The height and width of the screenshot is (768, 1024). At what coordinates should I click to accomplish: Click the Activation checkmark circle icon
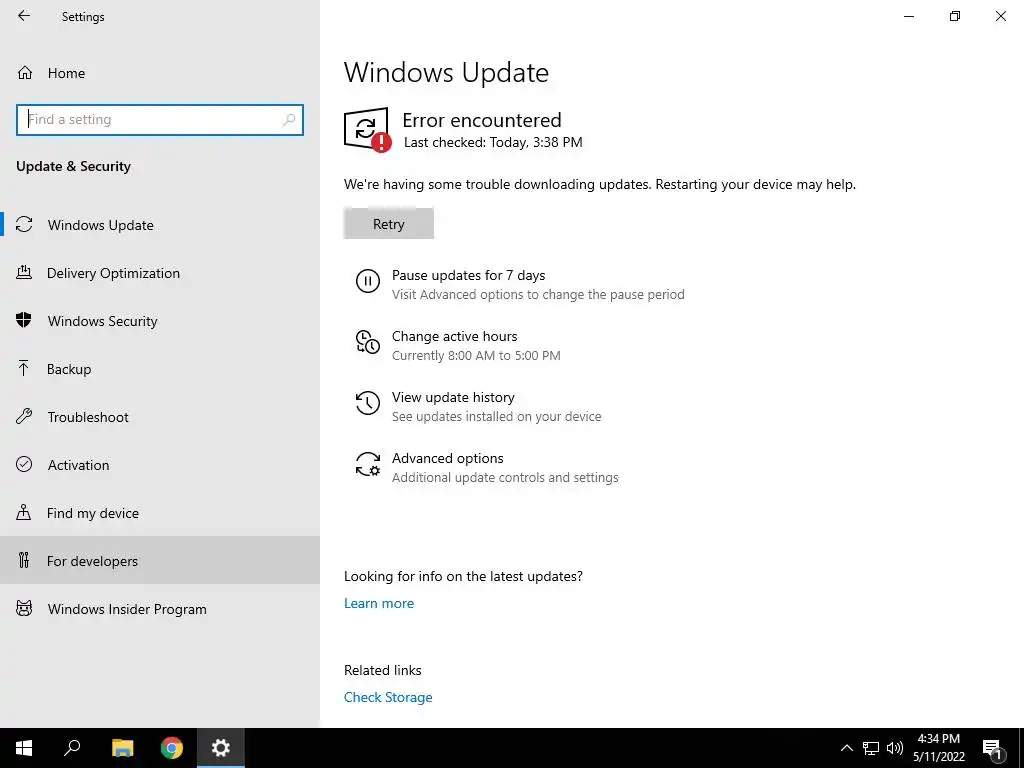point(24,464)
